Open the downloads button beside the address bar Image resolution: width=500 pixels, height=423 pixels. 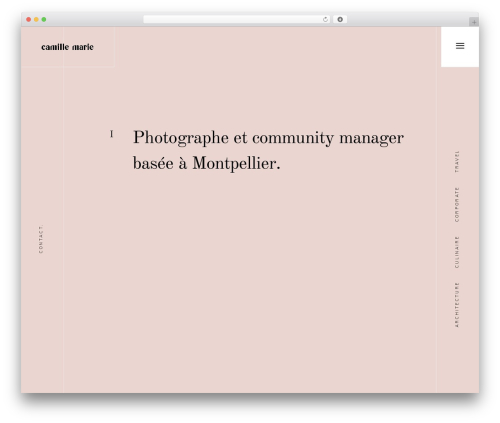pyautogui.click(x=340, y=20)
